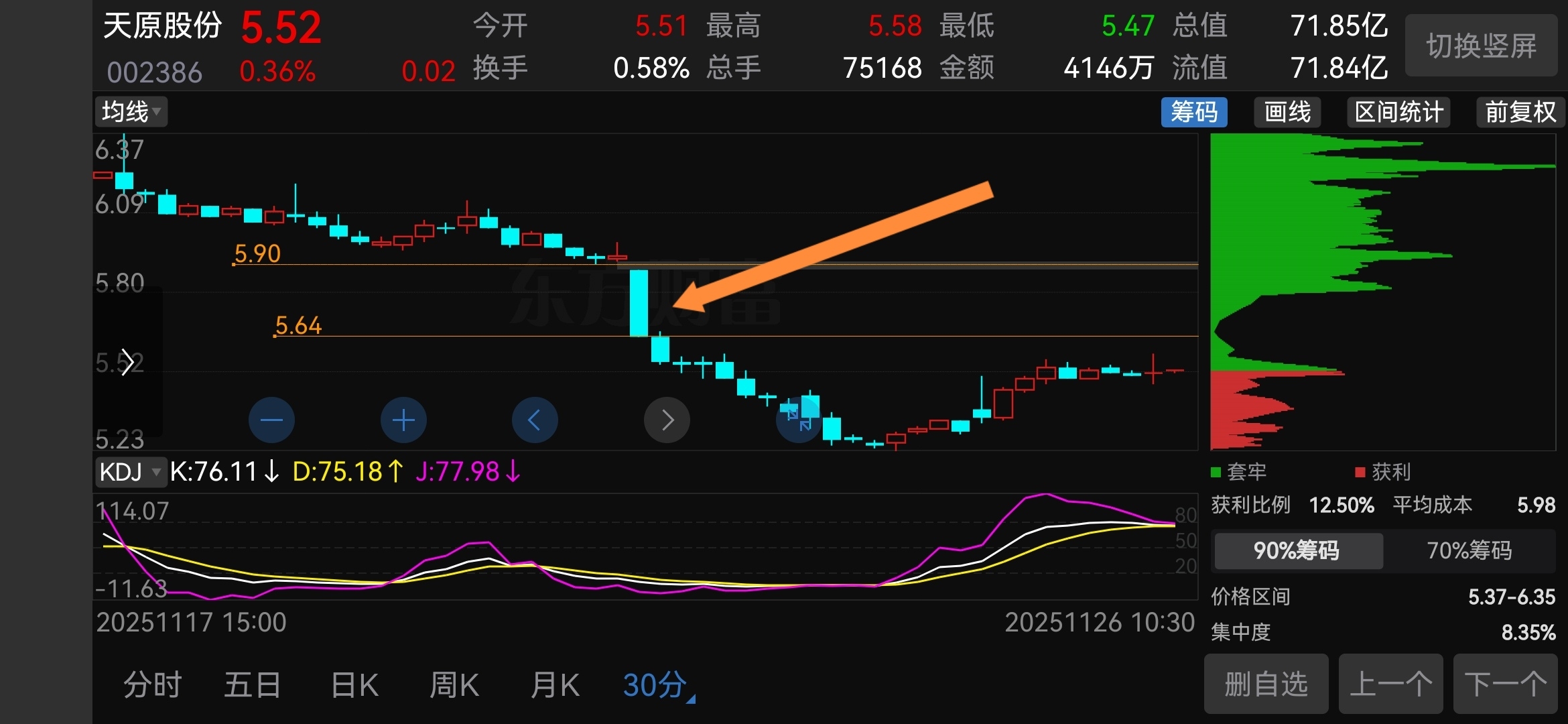
Task: Click the large cyan candlestick at 5.80
Action: click(x=639, y=303)
